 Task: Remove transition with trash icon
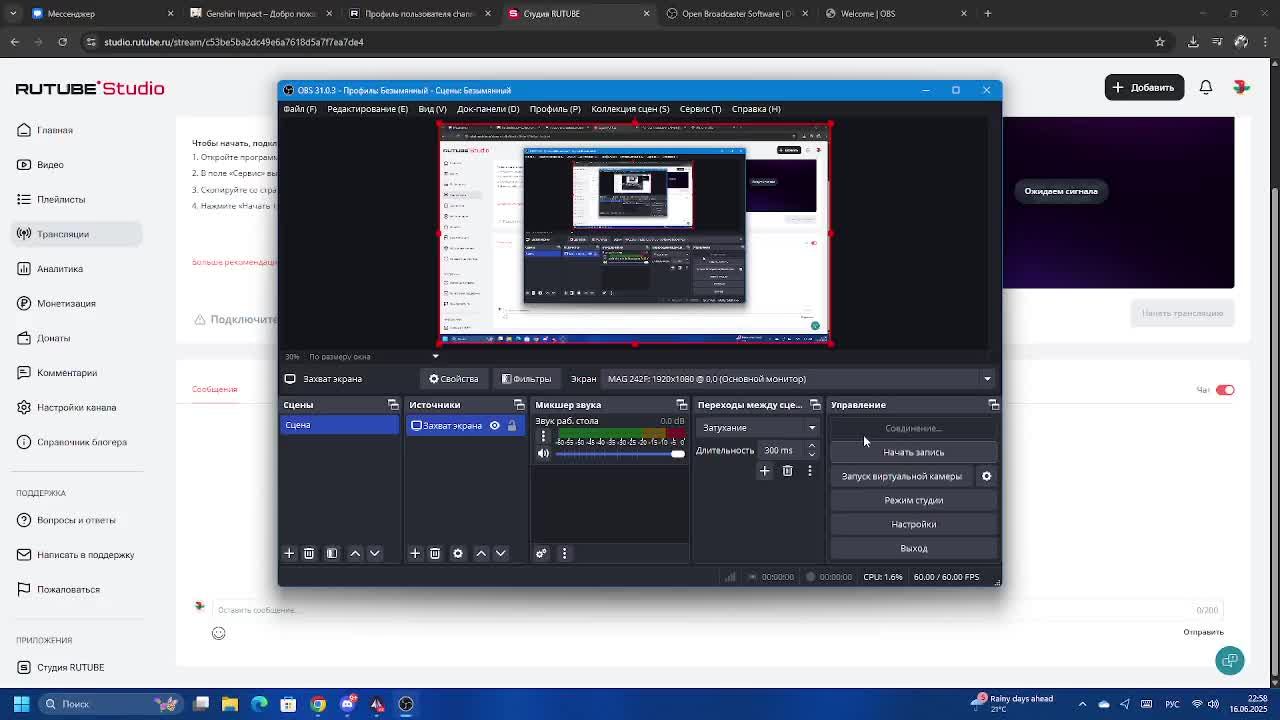coord(787,471)
